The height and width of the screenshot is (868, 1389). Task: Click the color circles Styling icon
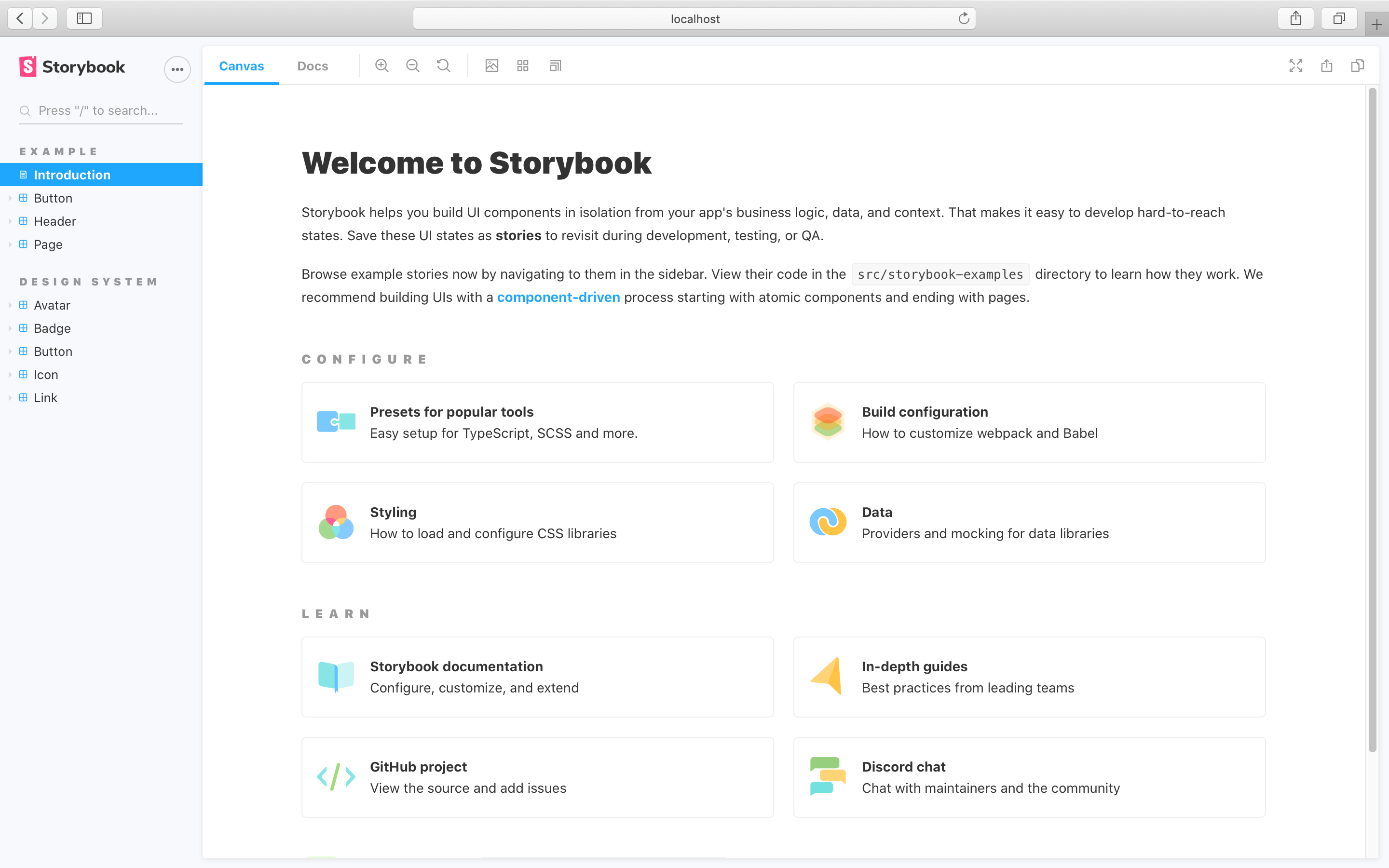[x=336, y=522]
